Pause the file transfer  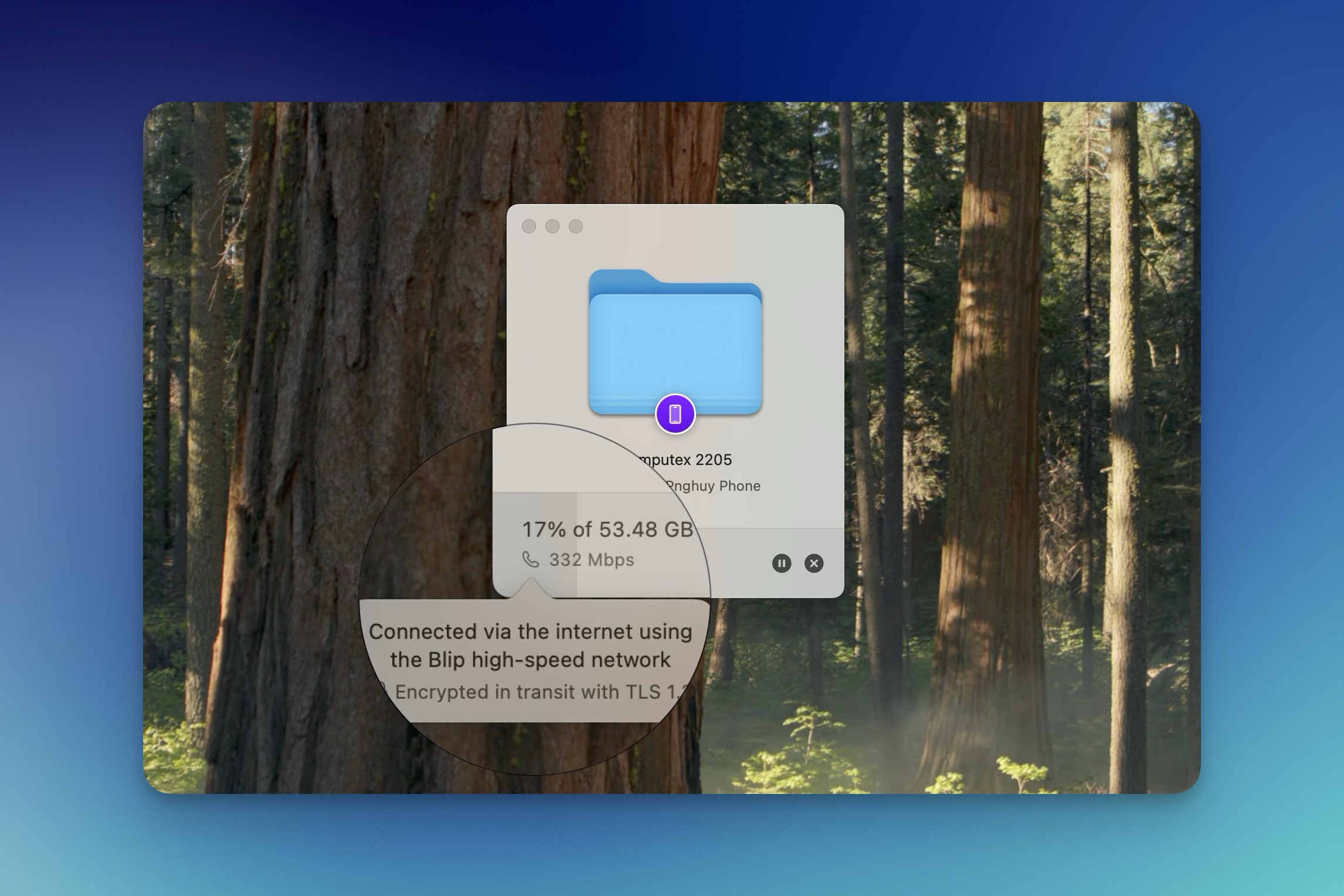[782, 564]
